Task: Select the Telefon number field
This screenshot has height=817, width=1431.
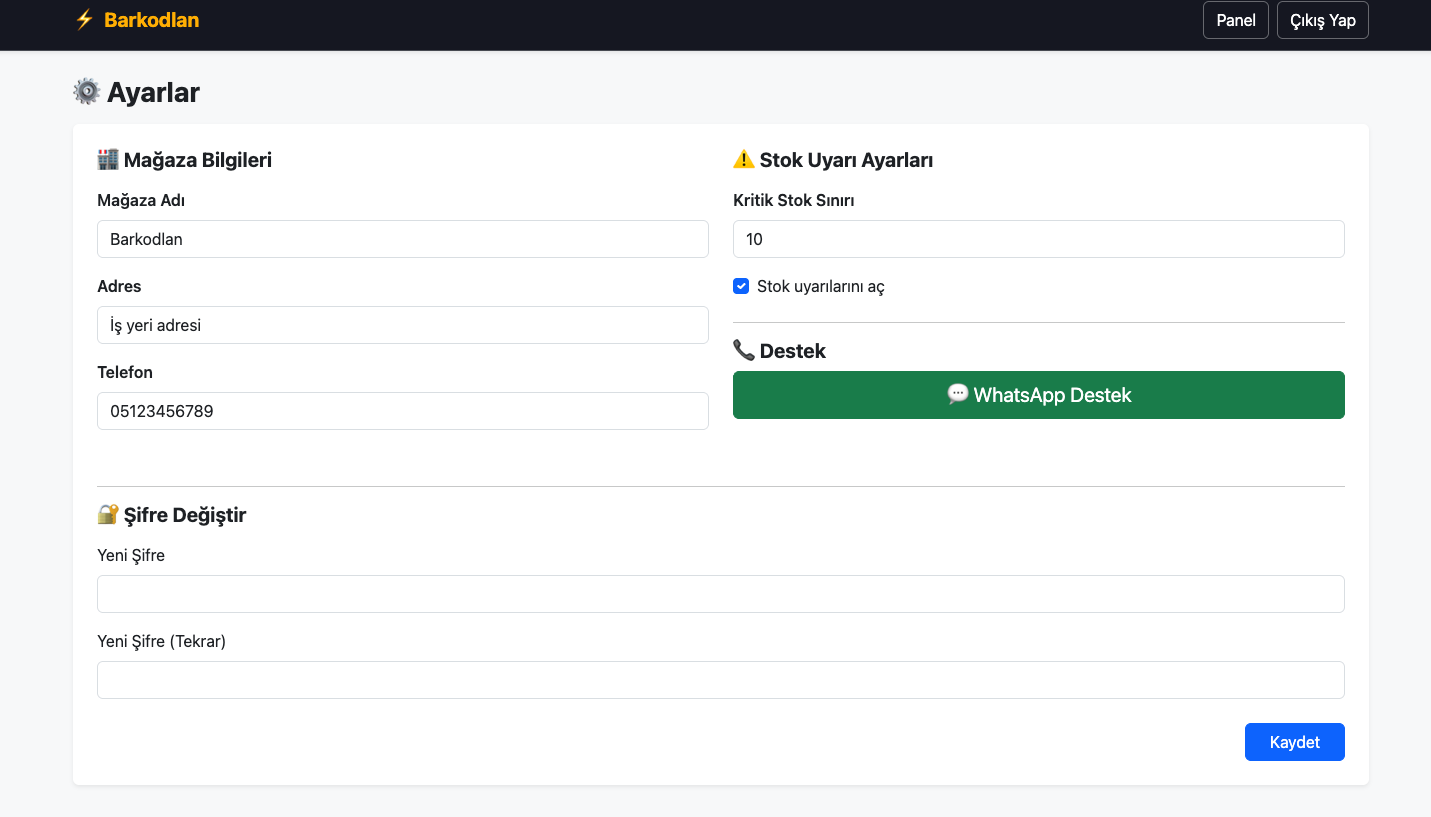Action: pyautogui.click(x=402, y=411)
